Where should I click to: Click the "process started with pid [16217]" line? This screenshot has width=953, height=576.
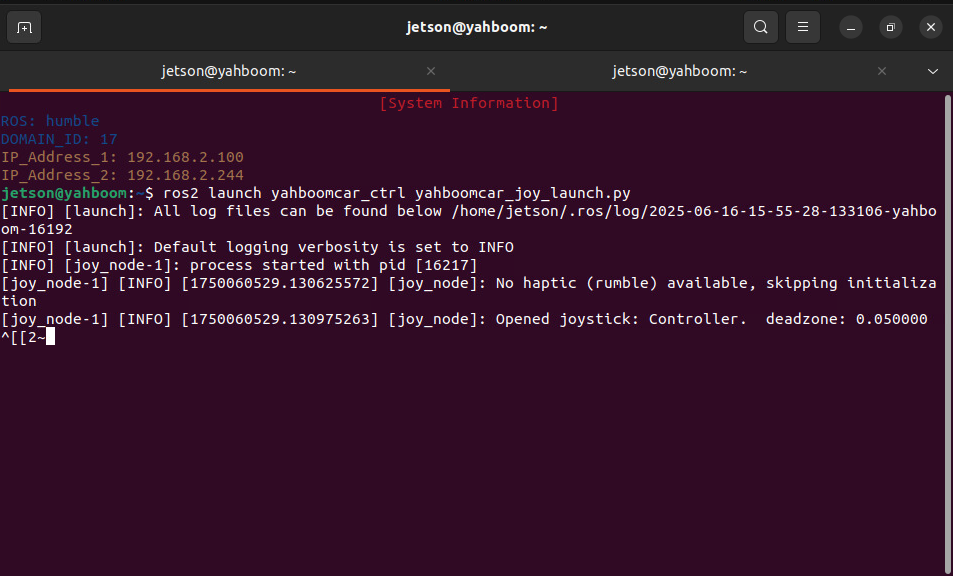[239, 265]
